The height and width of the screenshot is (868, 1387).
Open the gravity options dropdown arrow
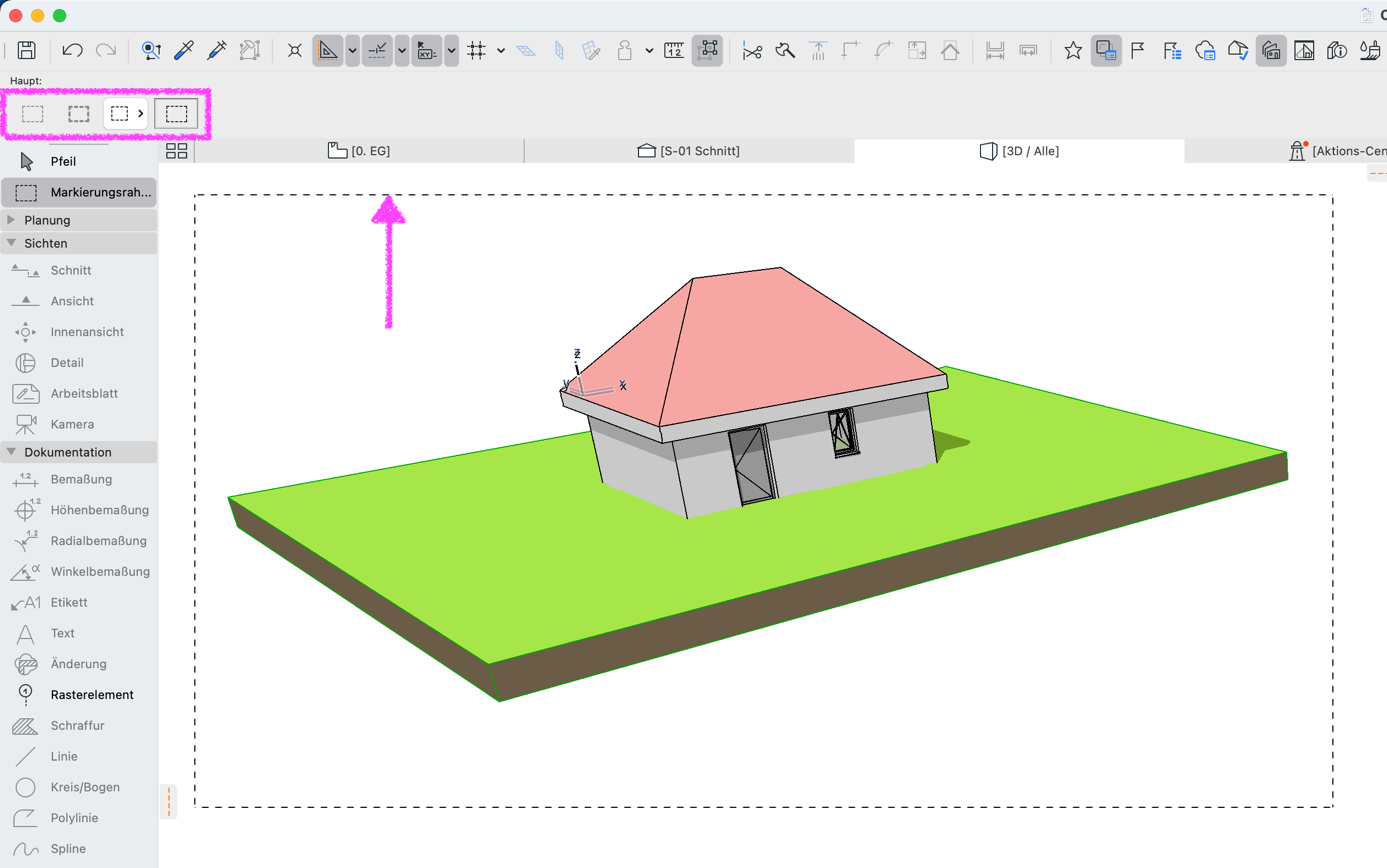point(649,50)
